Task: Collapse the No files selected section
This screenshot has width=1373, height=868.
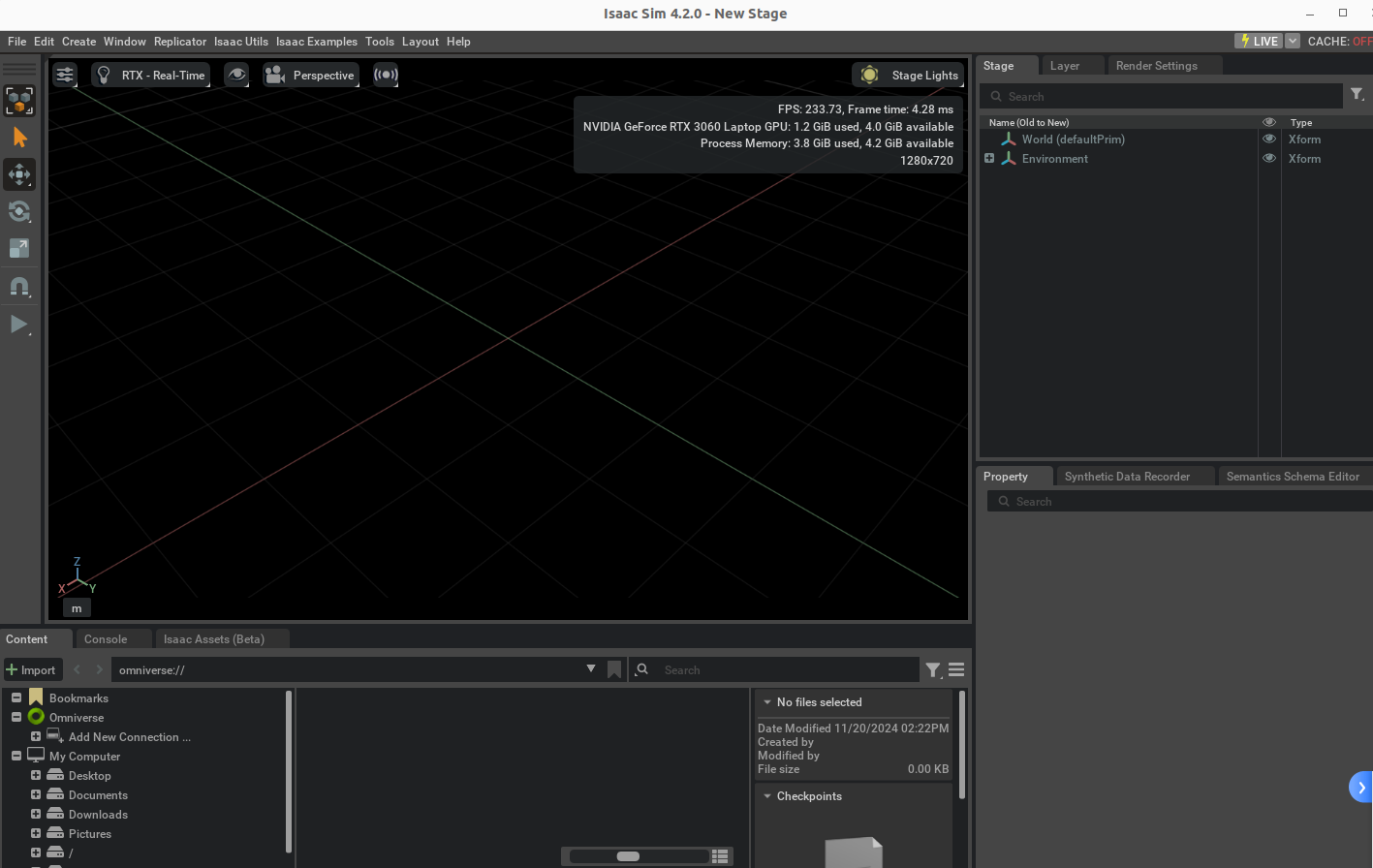Action: tap(767, 702)
